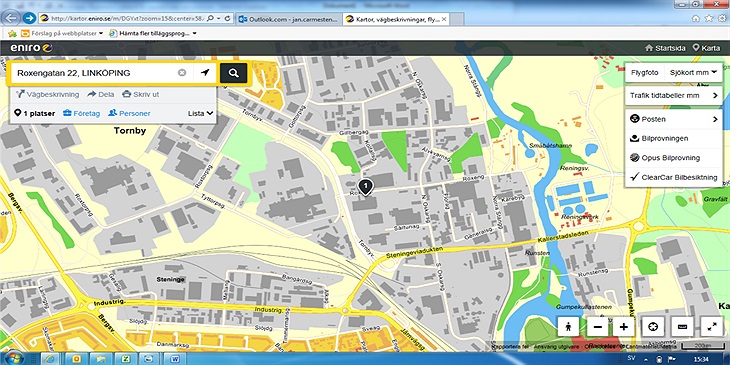Select the ruler measure tool

[683, 327]
